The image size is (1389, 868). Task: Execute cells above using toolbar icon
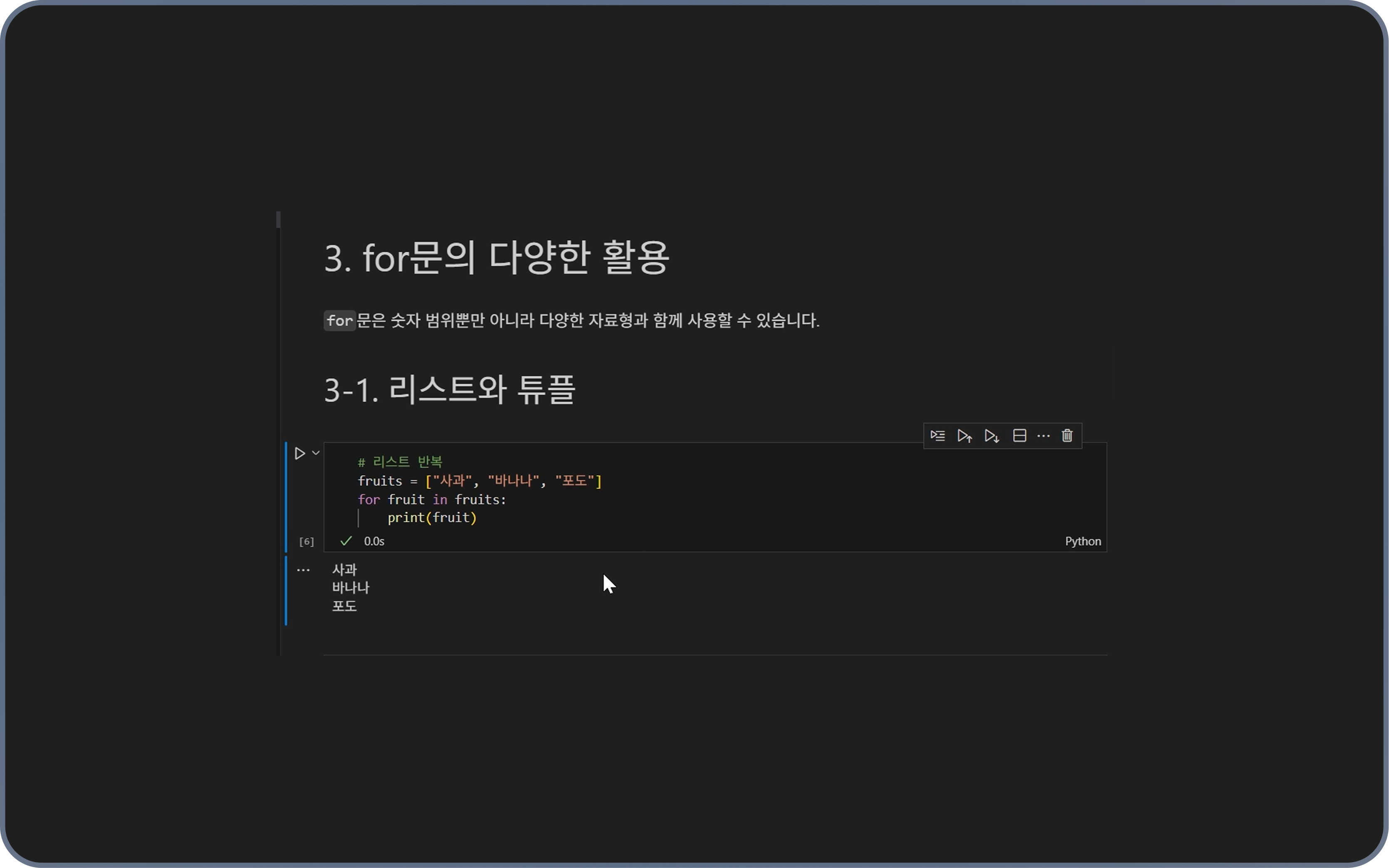964,436
